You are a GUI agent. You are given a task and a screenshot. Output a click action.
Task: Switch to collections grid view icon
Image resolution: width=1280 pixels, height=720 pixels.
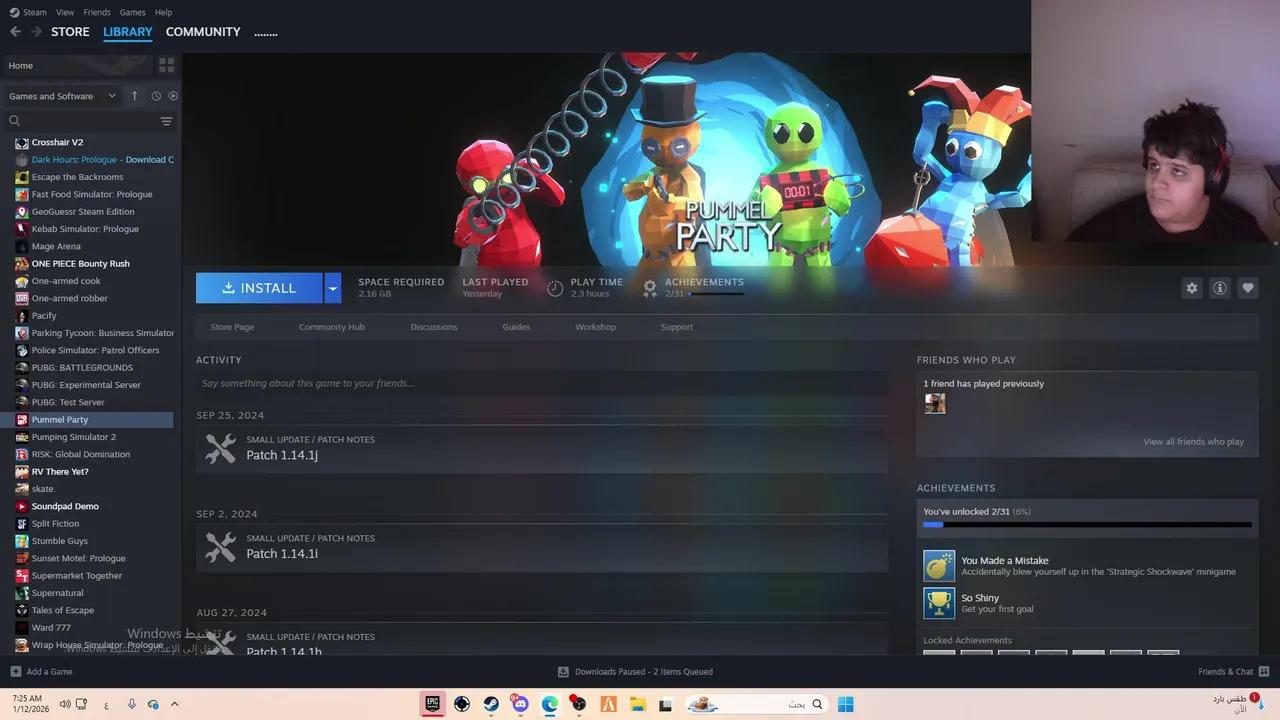166,65
